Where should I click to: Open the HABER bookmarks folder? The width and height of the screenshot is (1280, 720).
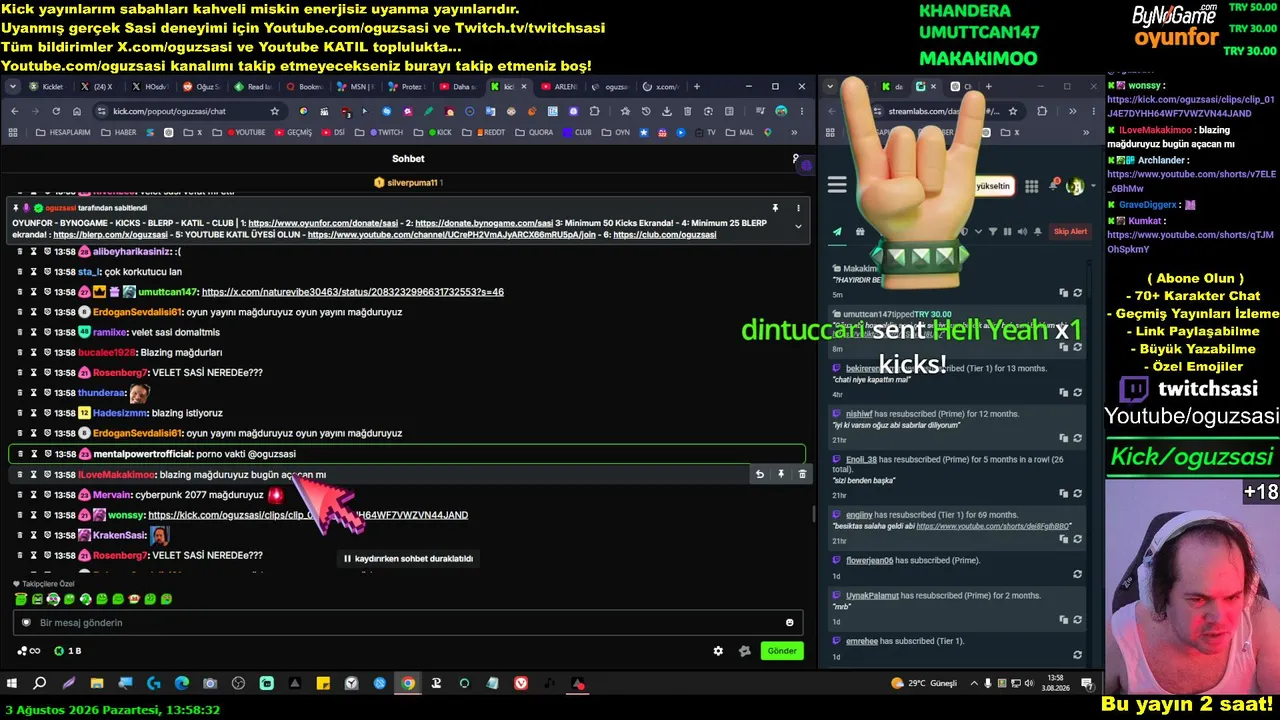click(x=118, y=132)
